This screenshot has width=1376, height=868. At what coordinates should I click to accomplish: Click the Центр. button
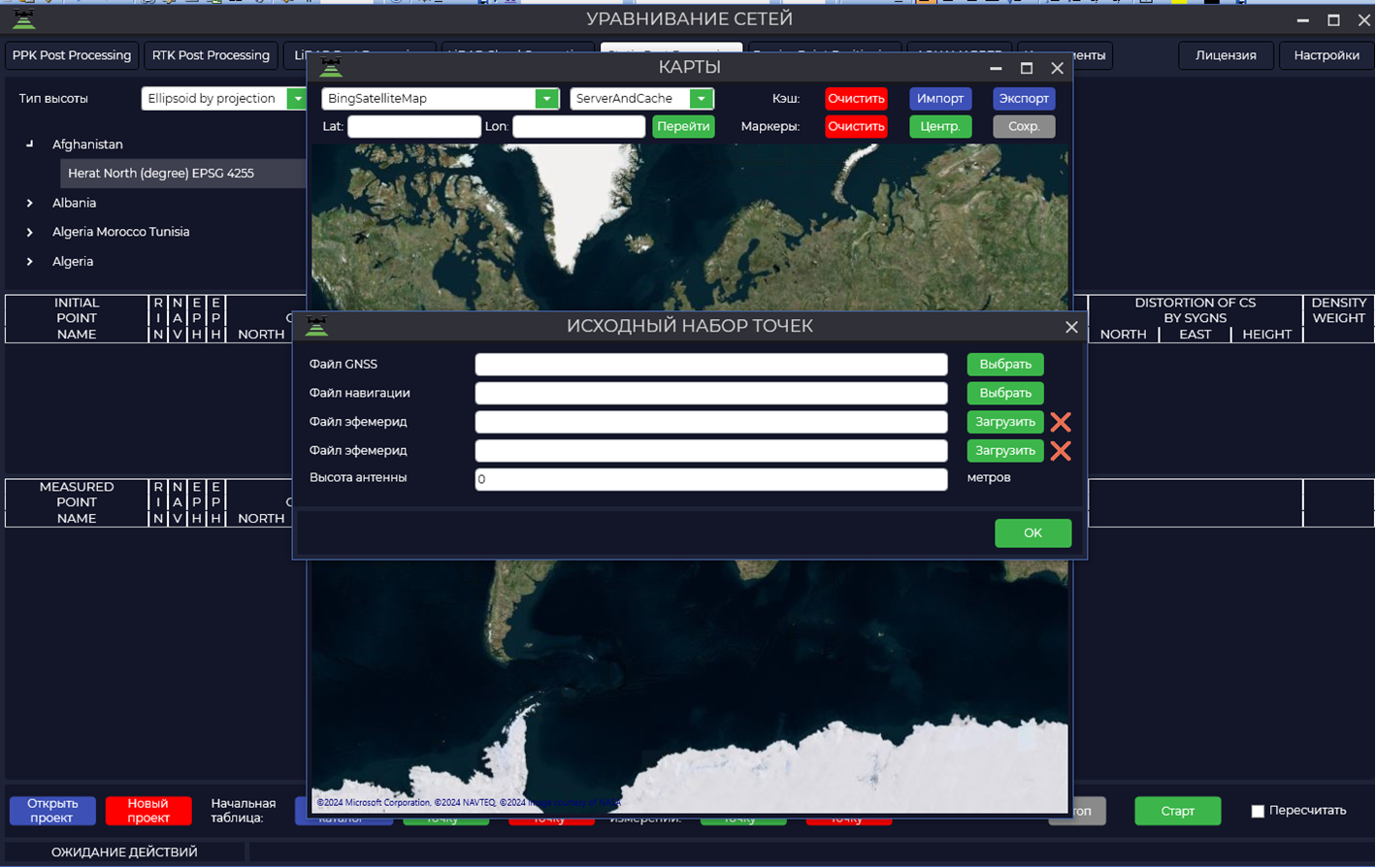(x=940, y=127)
